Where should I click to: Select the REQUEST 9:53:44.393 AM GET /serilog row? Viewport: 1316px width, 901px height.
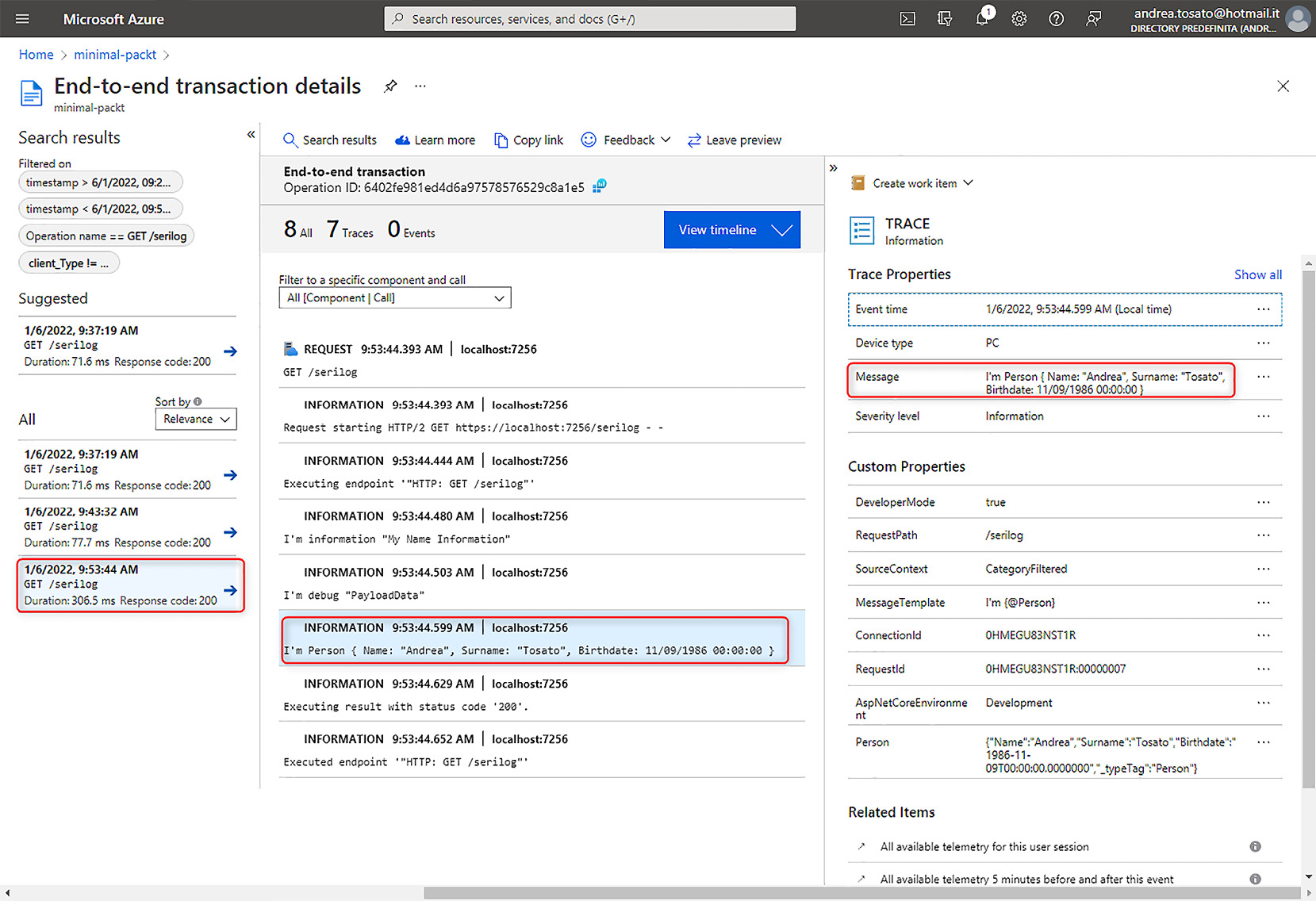click(x=542, y=360)
